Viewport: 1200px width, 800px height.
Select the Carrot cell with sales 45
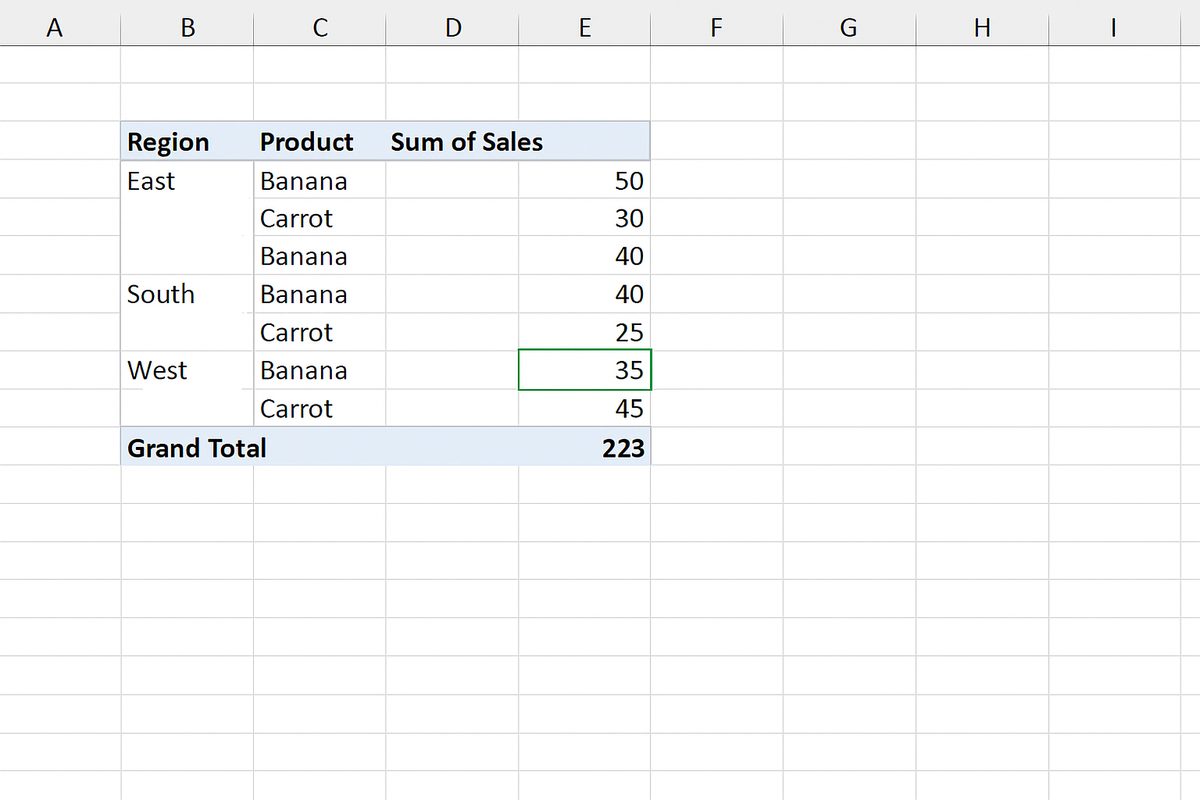click(319, 408)
